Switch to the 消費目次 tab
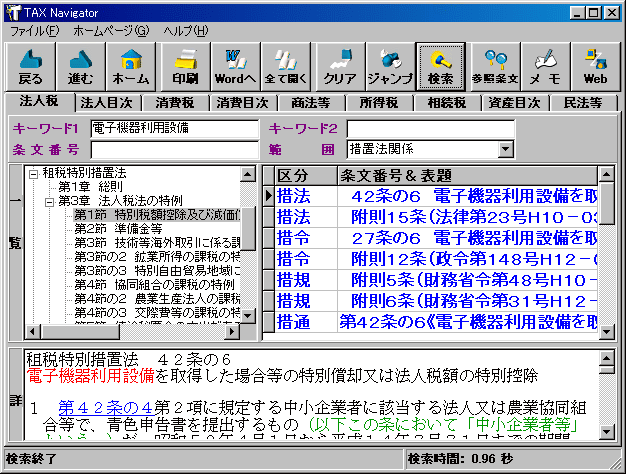This screenshot has width=626, height=474. pos(243,103)
